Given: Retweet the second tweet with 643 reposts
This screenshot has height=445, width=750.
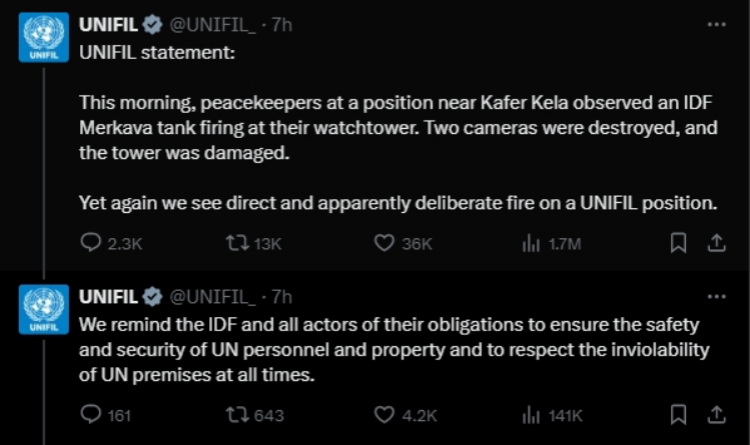Looking at the screenshot, I should click(x=238, y=414).
